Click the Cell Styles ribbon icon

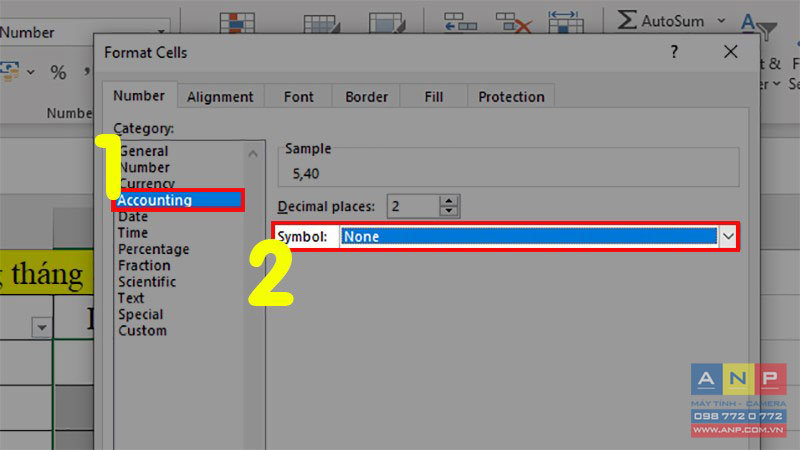tap(387, 23)
